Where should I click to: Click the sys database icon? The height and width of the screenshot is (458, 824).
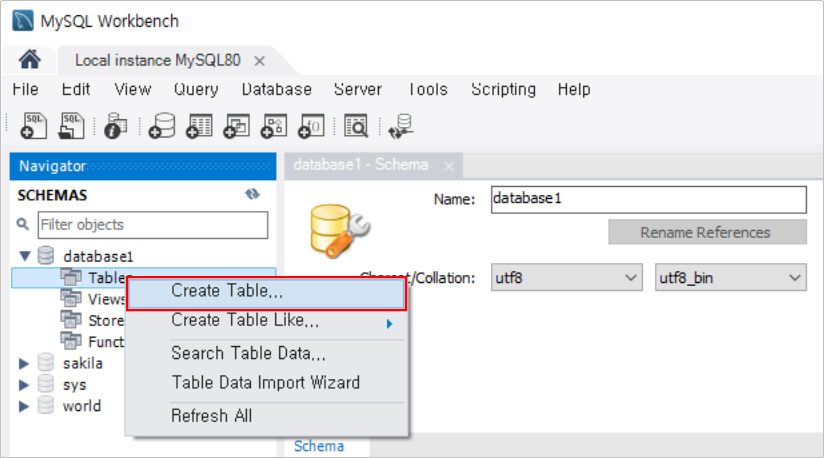pos(46,384)
